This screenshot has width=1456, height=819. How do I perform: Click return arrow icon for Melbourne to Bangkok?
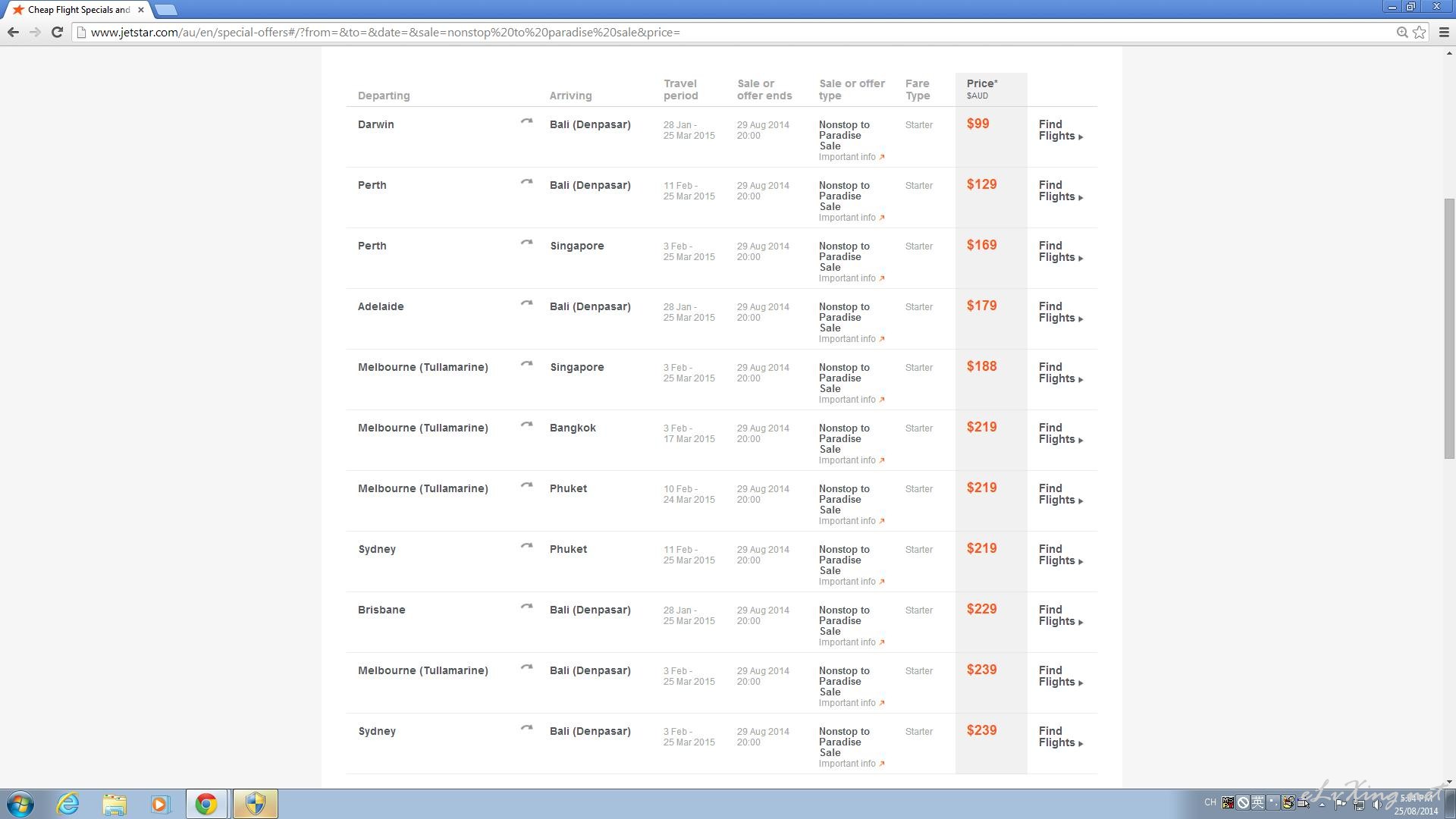[x=526, y=425]
